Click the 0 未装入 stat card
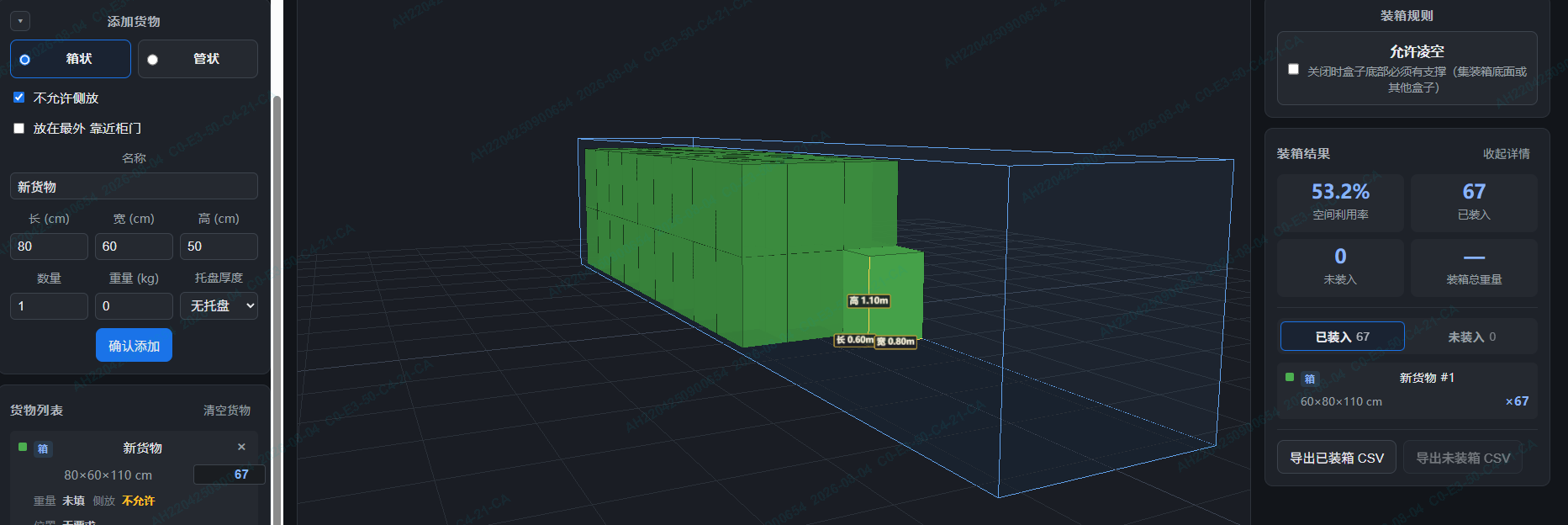The image size is (1568, 525). click(1340, 268)
